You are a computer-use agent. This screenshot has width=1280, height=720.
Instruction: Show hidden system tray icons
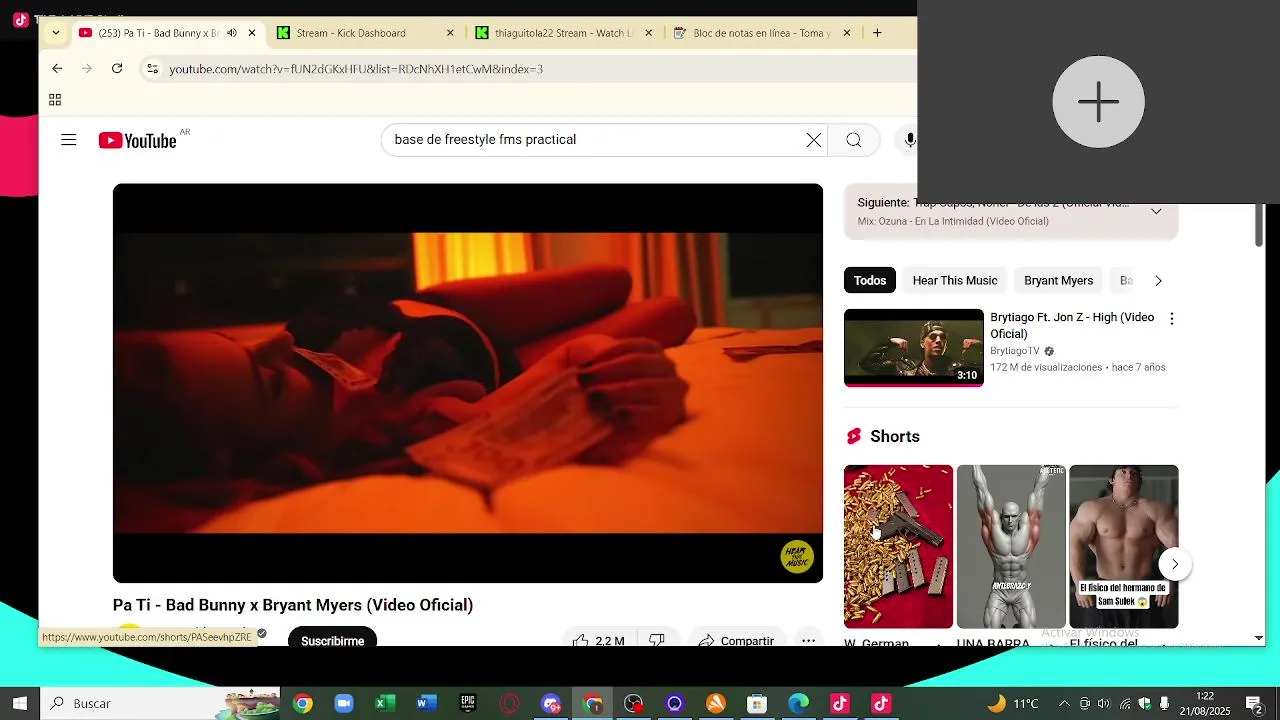(1064, 704)
